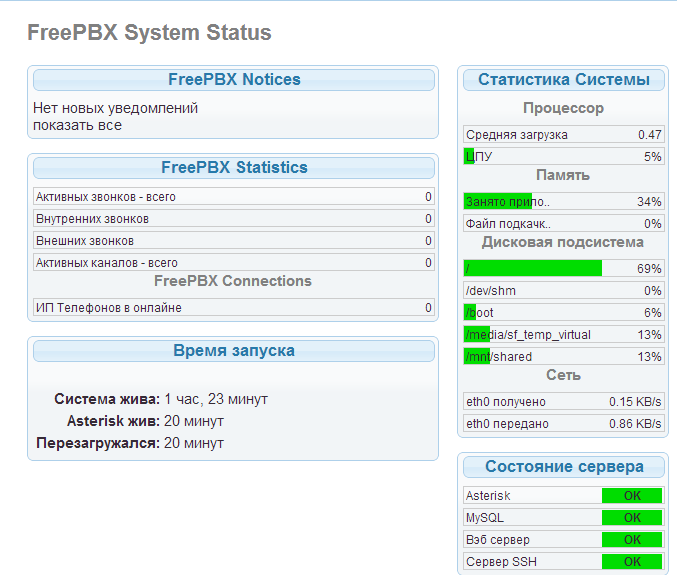Click the 'Средняя загрузка' load average row
The image size is (677, 575).
pos(564,135)
